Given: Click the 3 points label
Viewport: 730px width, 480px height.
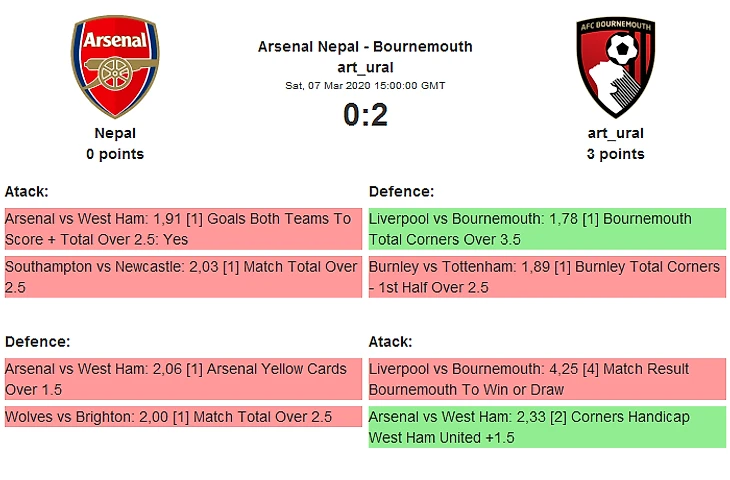Looking at the screenshot, I should pyautogui.click(x=615, y=154).
